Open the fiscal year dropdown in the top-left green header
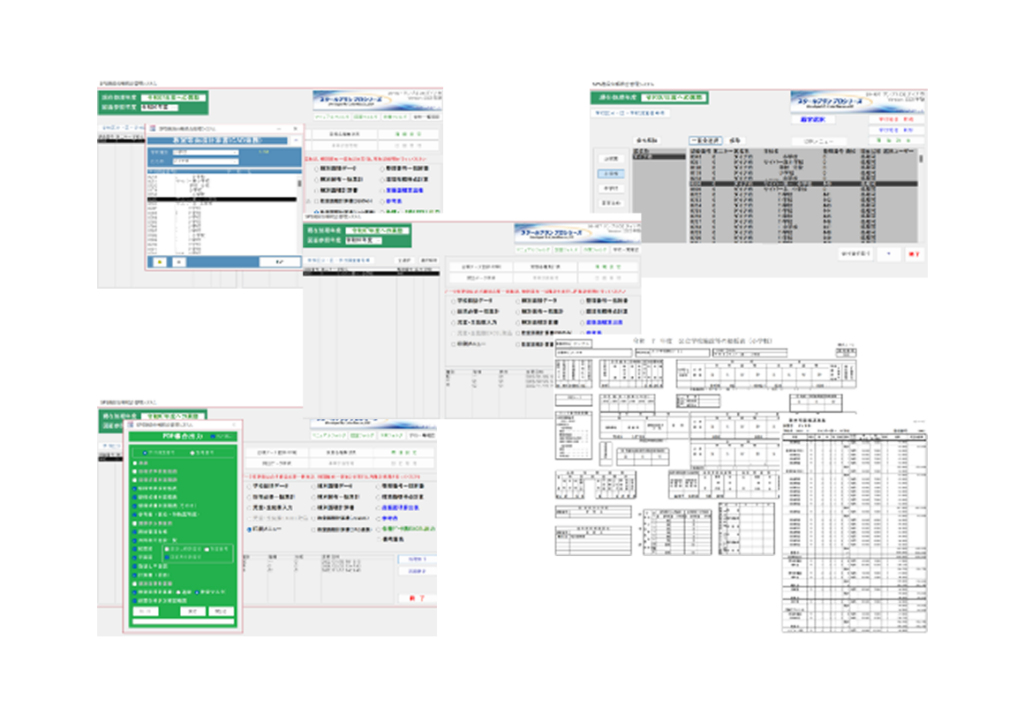This screenshot has height=714, width=1024. 161,107
